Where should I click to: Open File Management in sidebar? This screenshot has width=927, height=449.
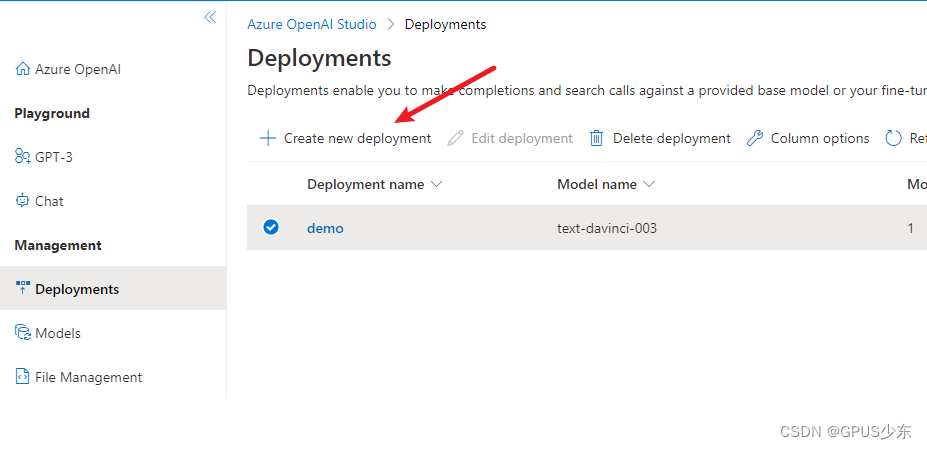(x=89, y=377)
